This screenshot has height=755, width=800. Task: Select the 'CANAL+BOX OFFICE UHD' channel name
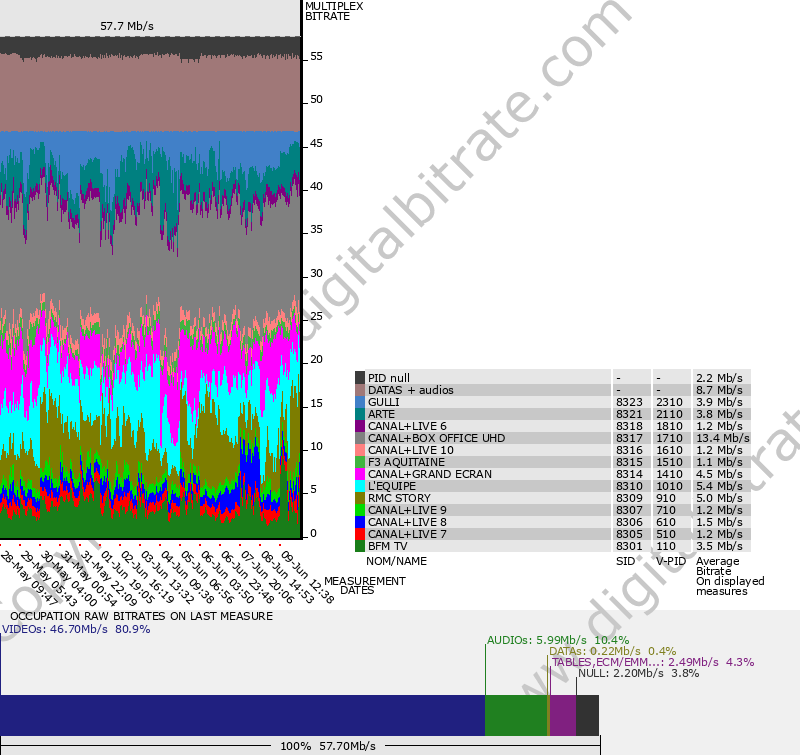(436, 438)
